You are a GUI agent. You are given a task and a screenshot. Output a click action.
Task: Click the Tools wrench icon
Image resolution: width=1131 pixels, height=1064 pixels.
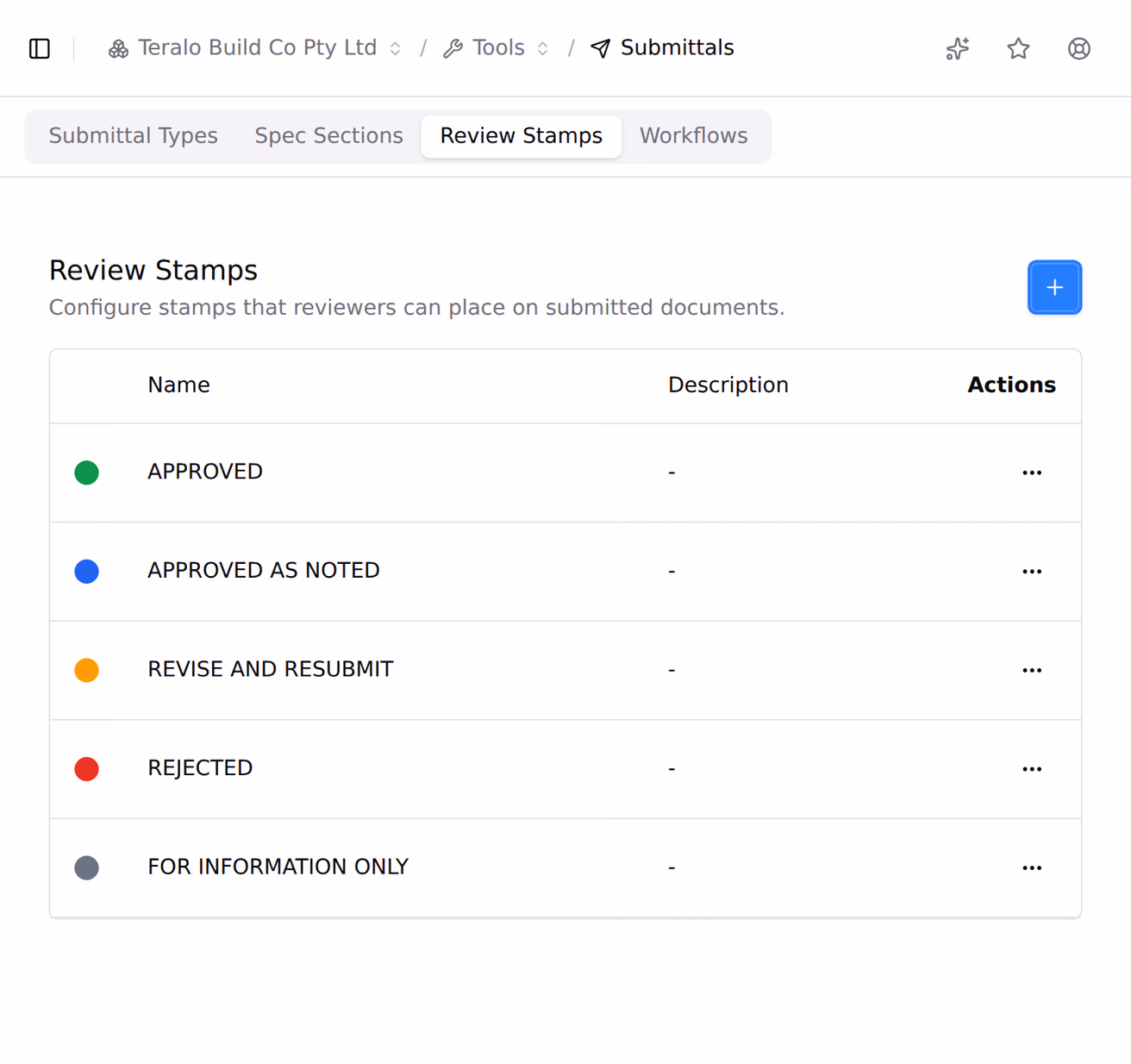pyautogui.click(x=453, y=49)
